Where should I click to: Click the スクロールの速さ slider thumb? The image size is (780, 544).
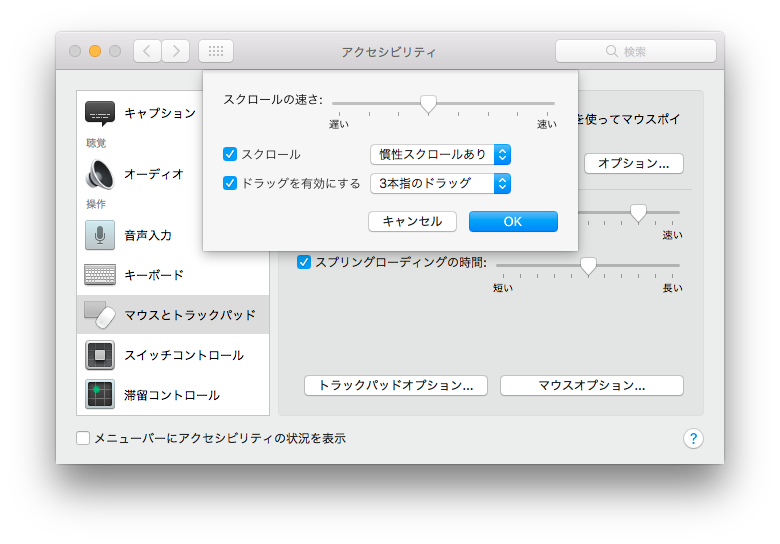point(428,104)
